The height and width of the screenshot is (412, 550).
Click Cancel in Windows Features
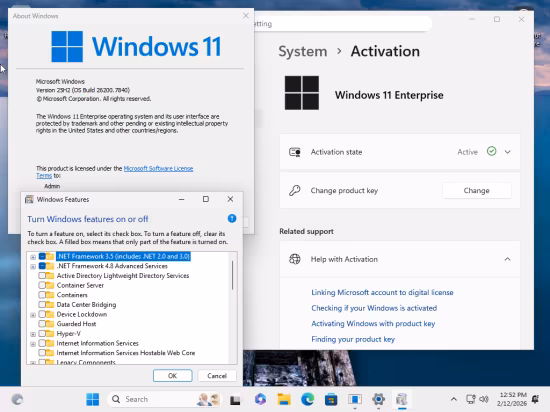click(217, 376)
